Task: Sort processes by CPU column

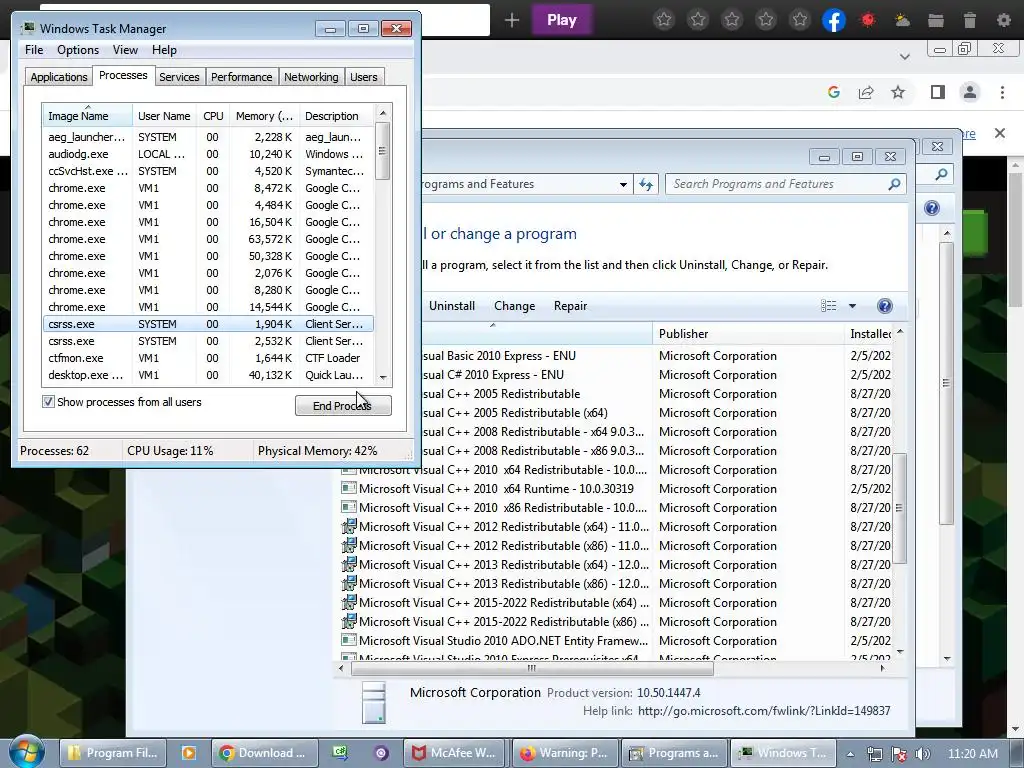Action: pos(213,116)
